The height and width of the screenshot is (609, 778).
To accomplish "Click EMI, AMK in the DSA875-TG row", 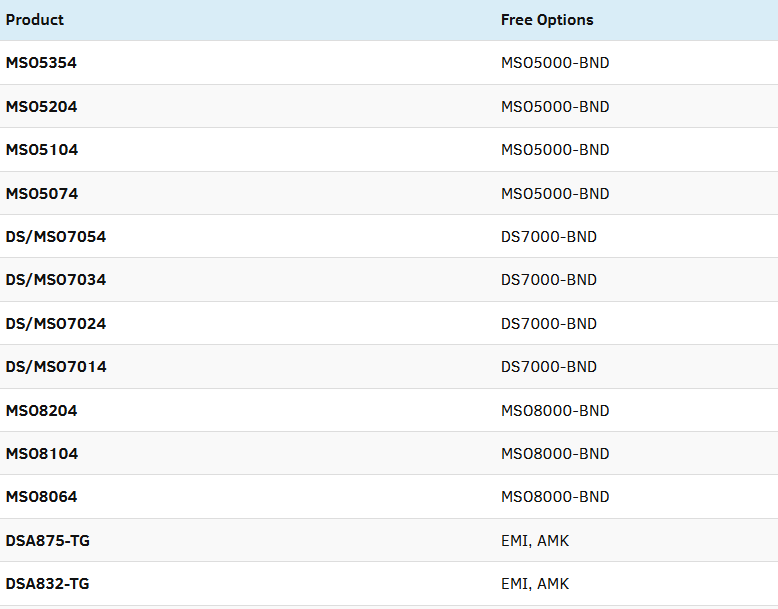I will click(x=535, y=540).
